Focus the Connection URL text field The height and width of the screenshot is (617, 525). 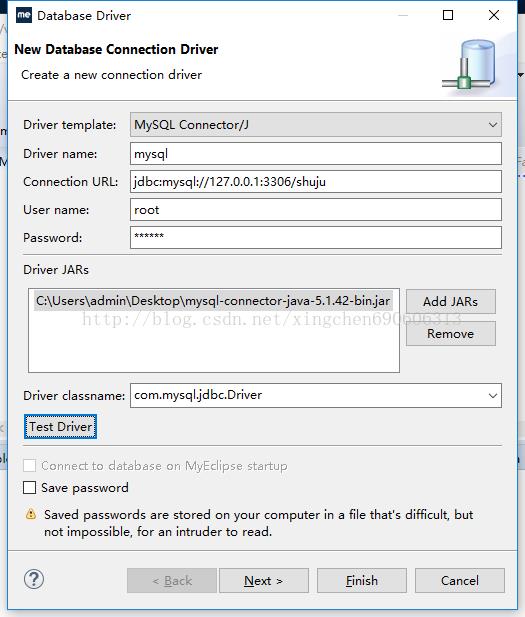pyautogui.click(x=316, y=181)
